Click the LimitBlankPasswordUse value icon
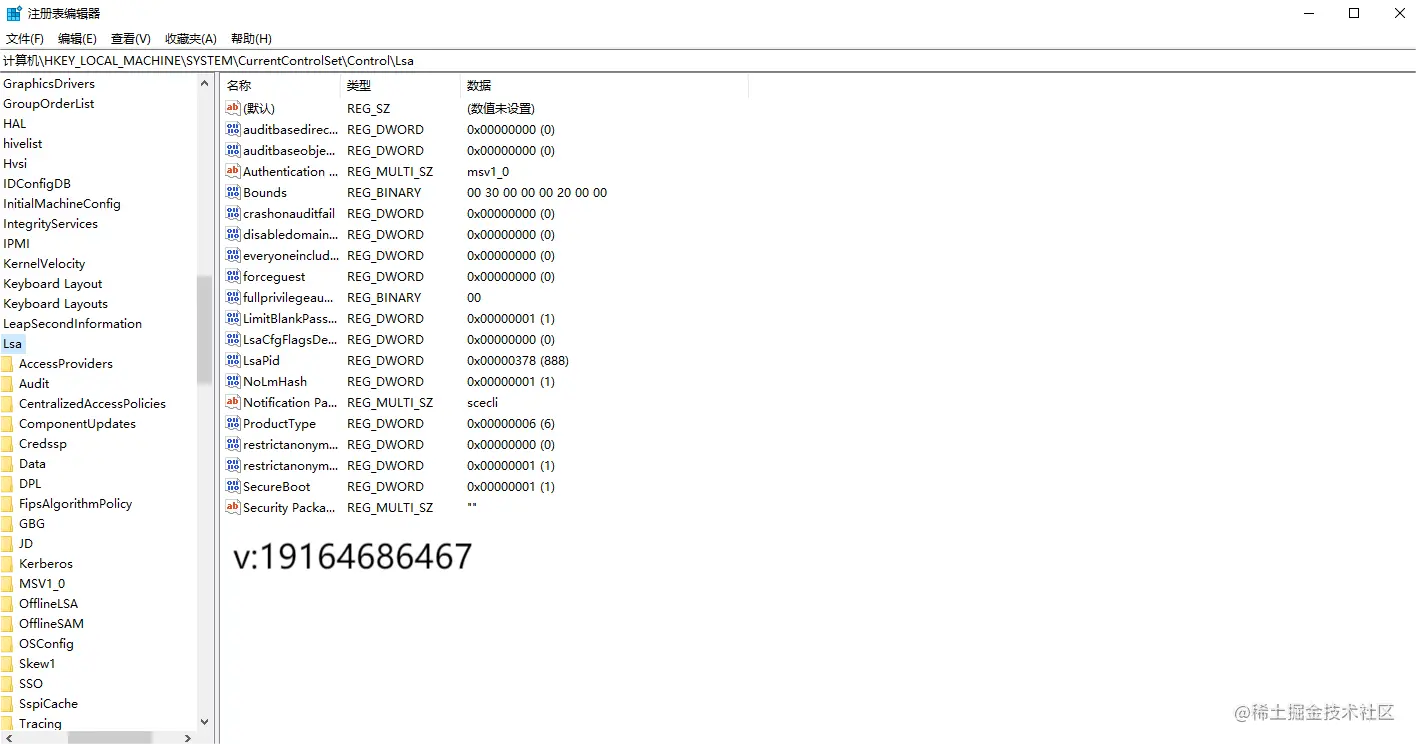Screen dimensions: 1416x744 pos(233,319)
